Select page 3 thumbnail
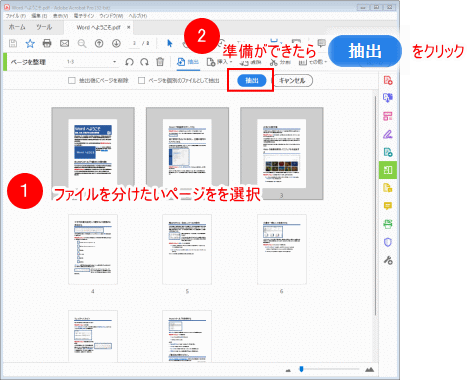 (282, 154)
